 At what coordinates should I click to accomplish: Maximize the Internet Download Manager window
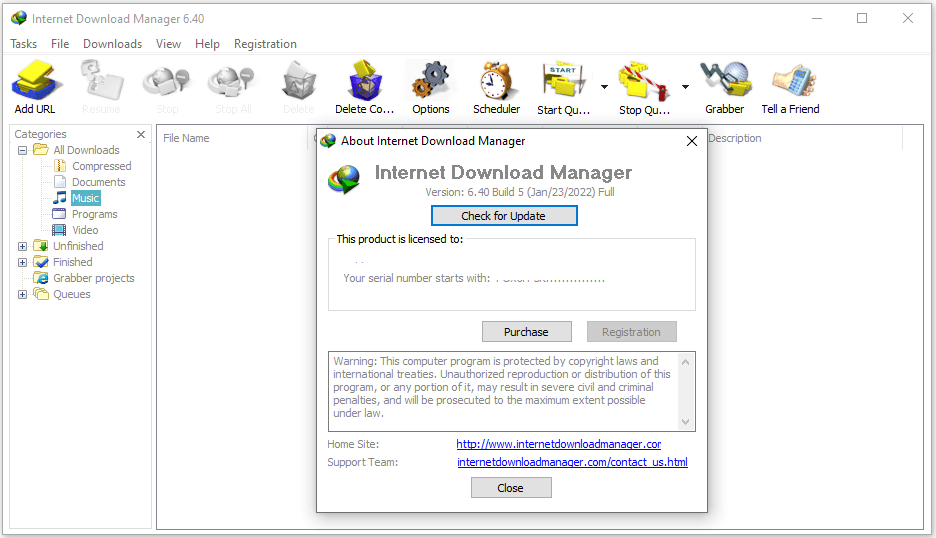coord(862,19)
